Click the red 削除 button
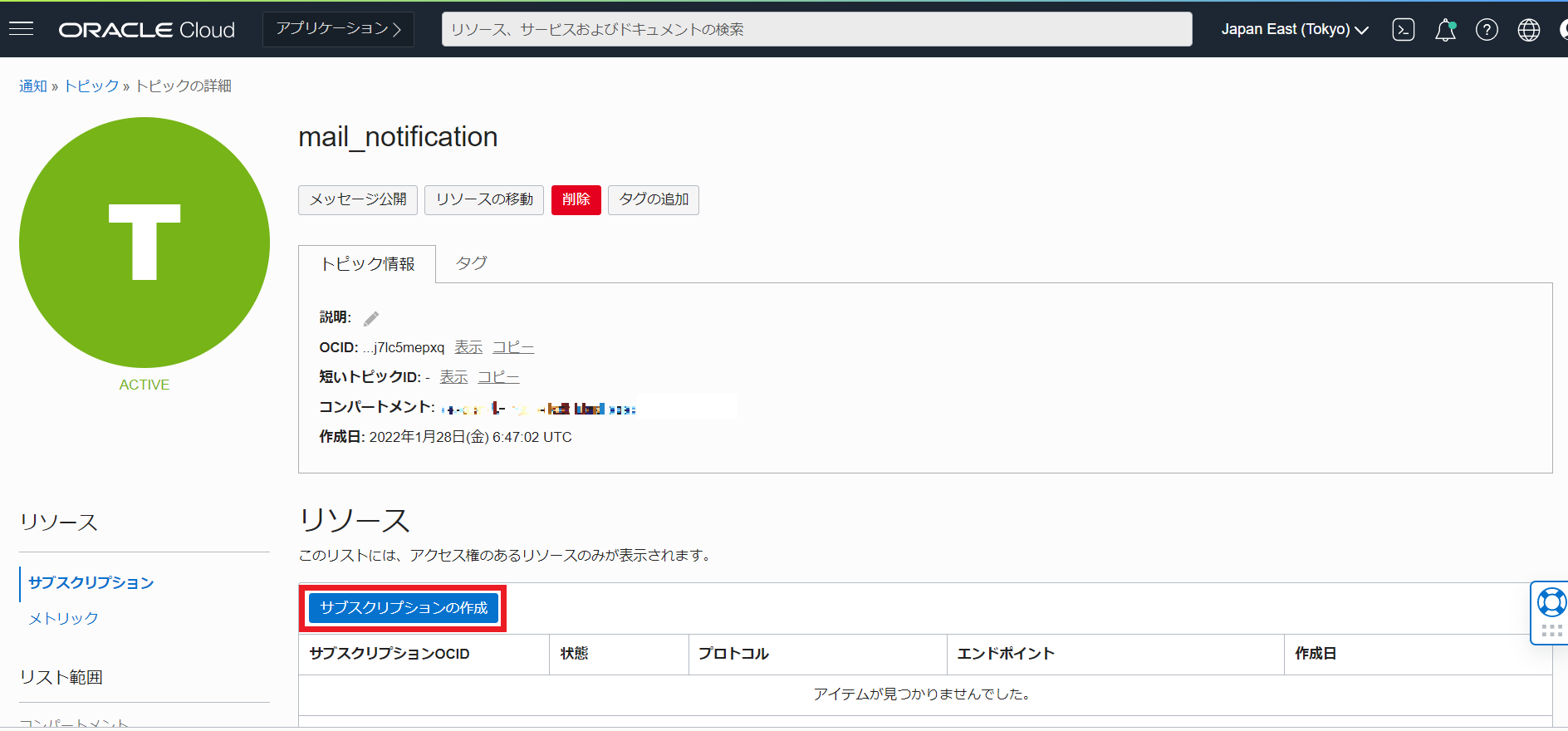The width and height of the screenshot is (1568, 731). pyautogui.click(x=576, y=199)
